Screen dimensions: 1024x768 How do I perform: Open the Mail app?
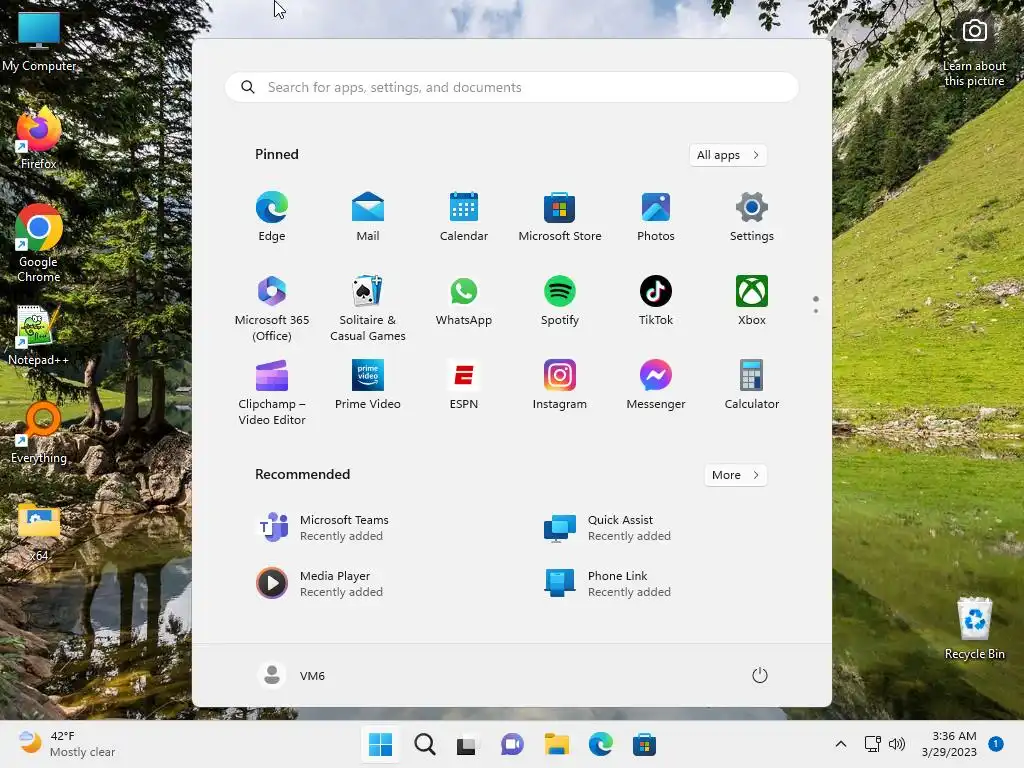(368, 217)
